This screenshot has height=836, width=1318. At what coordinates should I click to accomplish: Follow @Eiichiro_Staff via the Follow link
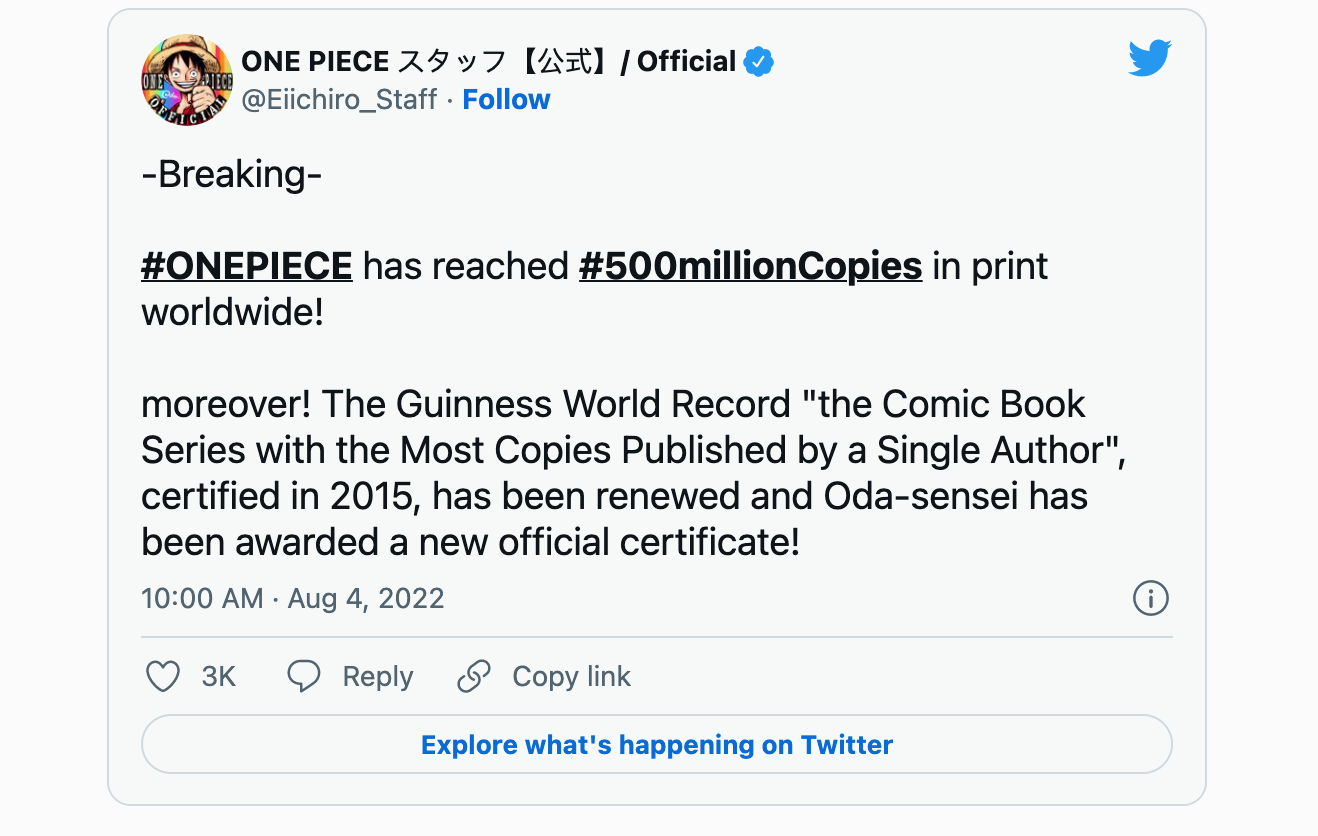pos(506,99)
